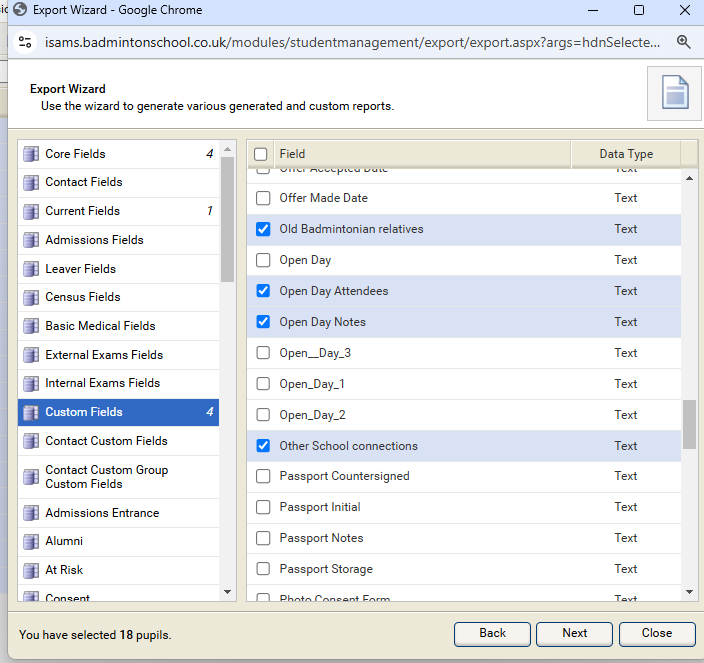Check the Offer Made Date checkbox
Image resolution: width=704 pixels, height=663 pixels.
[263, 198]
